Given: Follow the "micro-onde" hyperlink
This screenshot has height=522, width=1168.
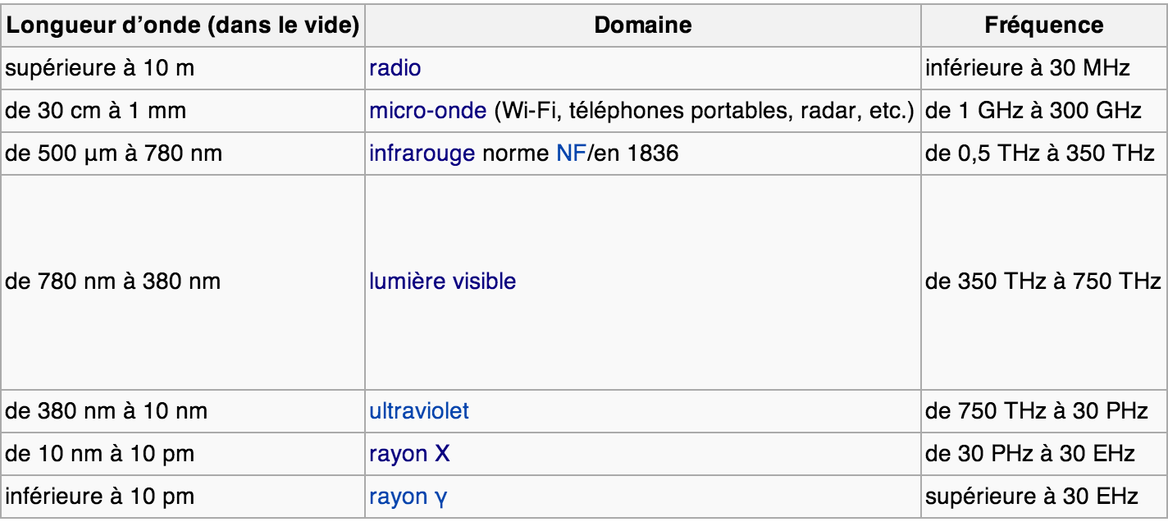Looking at the screenshot, I should 428,111.
